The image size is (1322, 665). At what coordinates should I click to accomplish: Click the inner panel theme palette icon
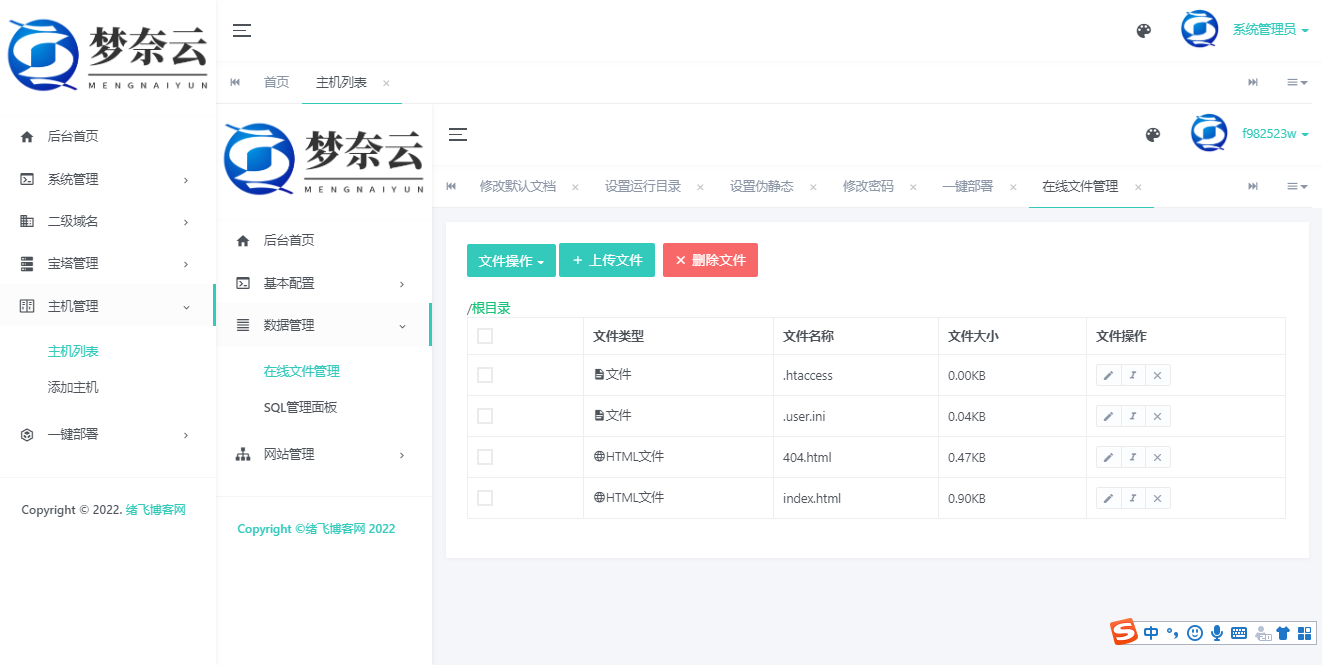point(1153,134)
